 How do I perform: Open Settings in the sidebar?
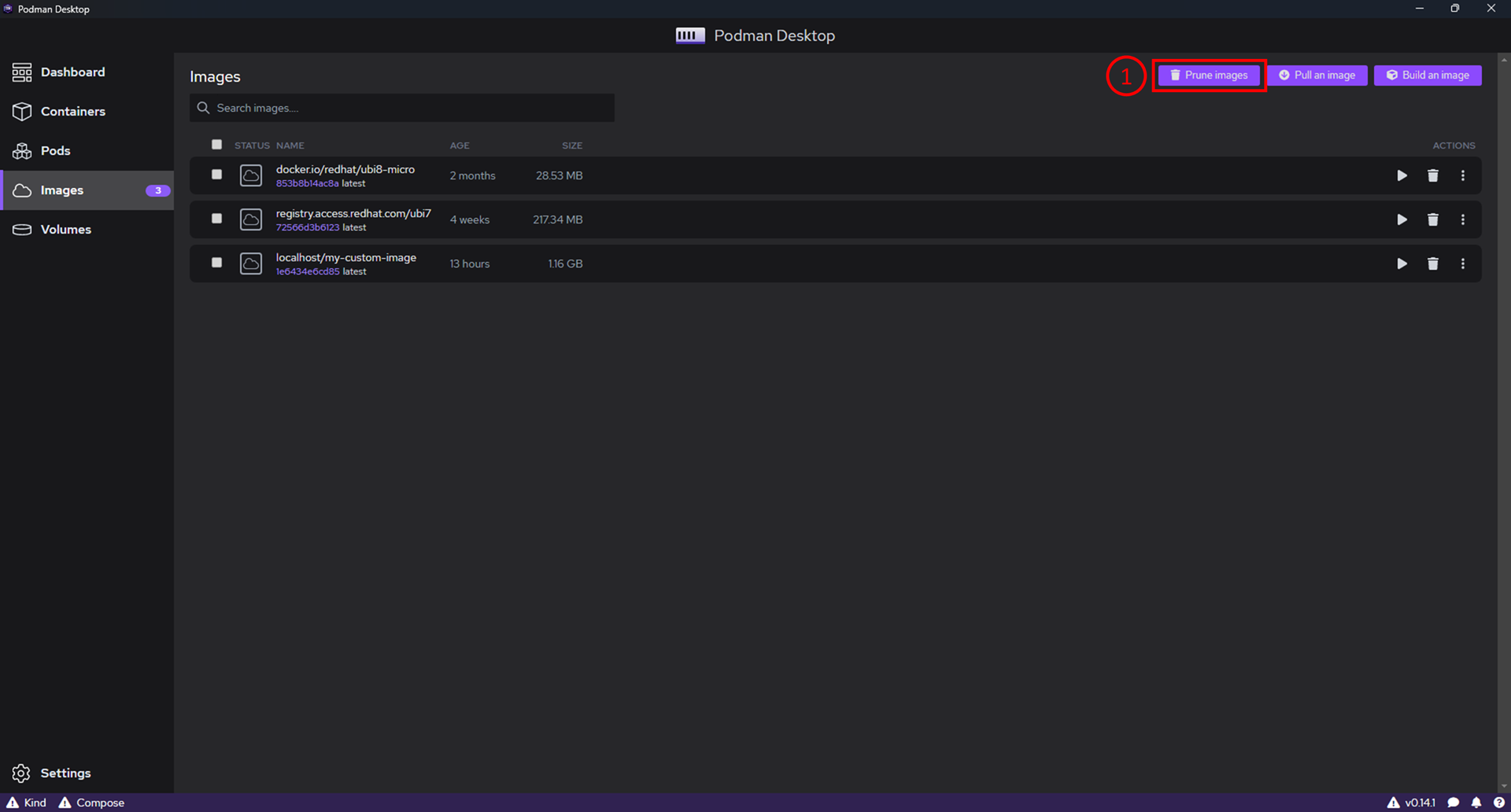tap(52, 773)
